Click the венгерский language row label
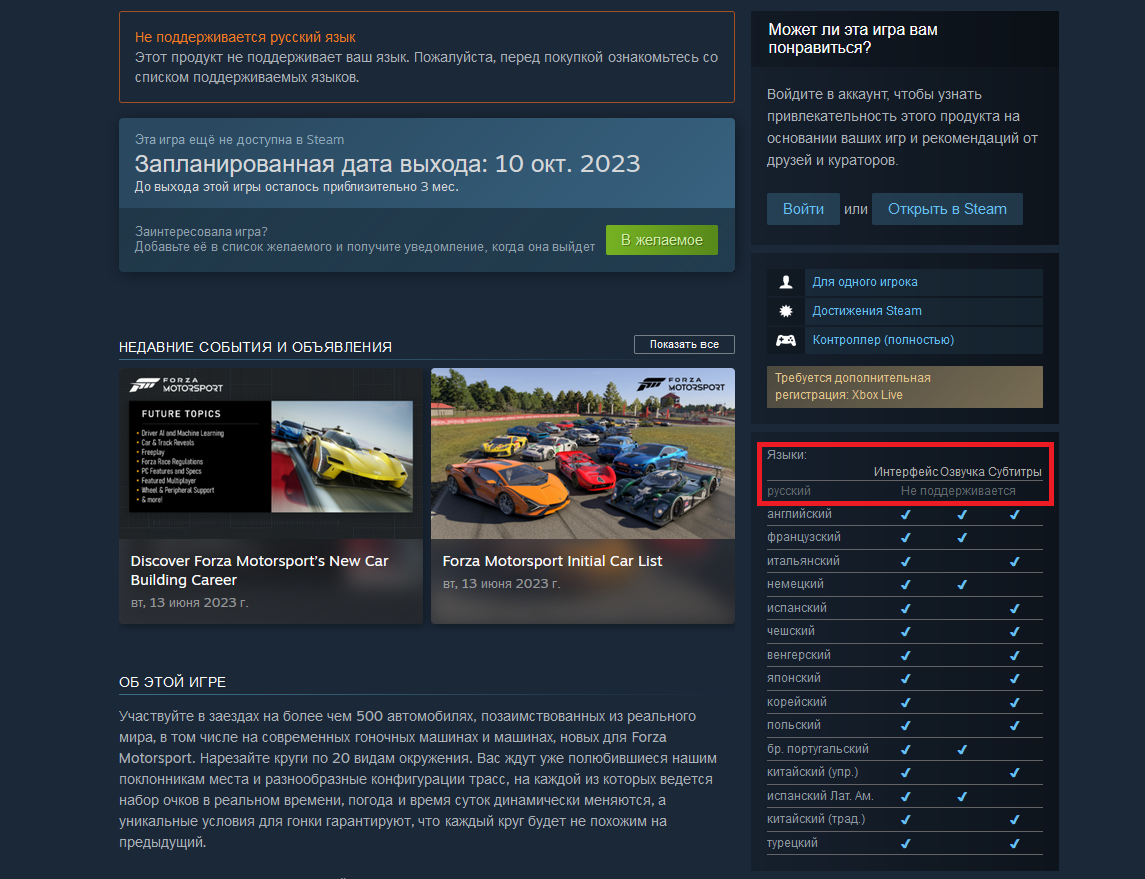This screenshot has width=1145, height=879. click(x=799, y=655)
